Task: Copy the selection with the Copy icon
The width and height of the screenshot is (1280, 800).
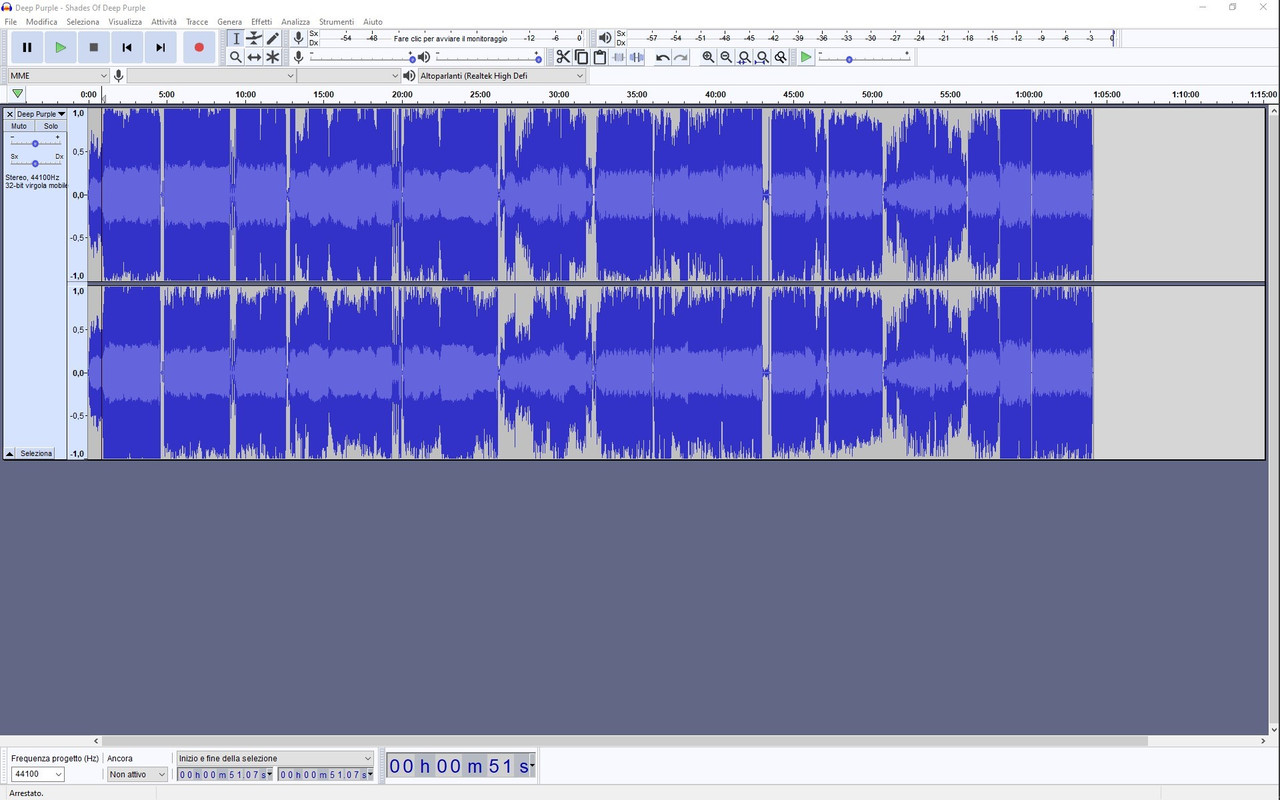Action: pos(581,57)
